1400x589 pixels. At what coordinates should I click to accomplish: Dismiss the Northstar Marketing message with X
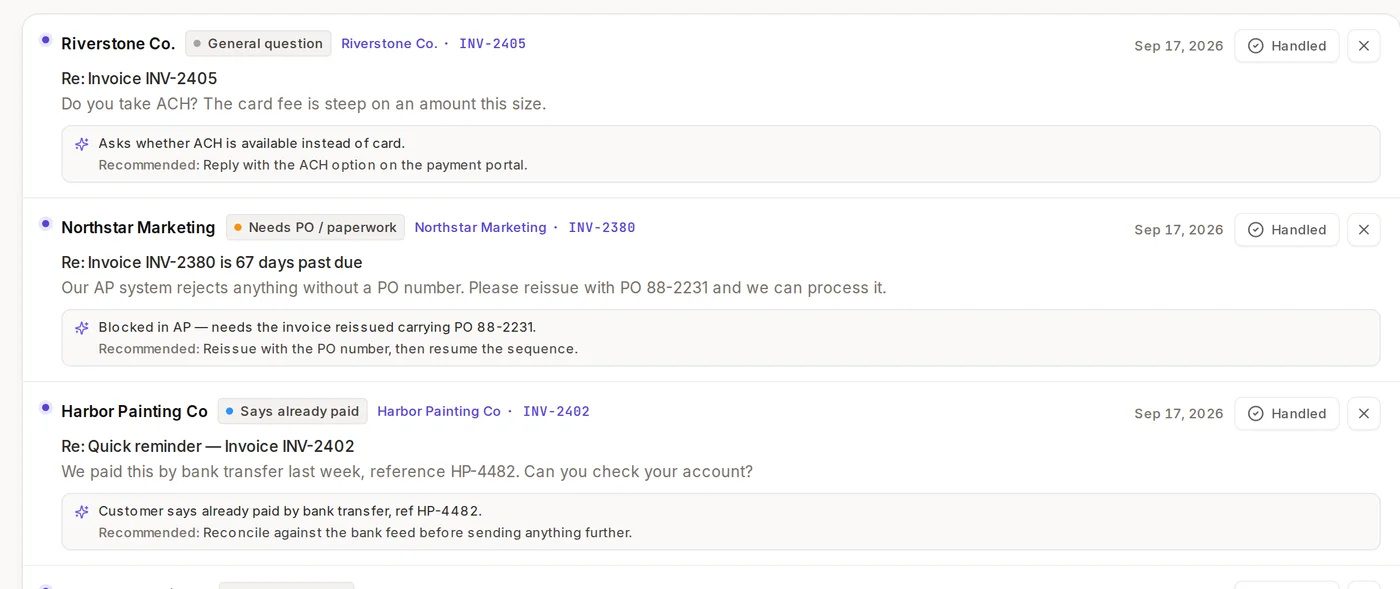pyautogui.click(x=1364, y=230)
